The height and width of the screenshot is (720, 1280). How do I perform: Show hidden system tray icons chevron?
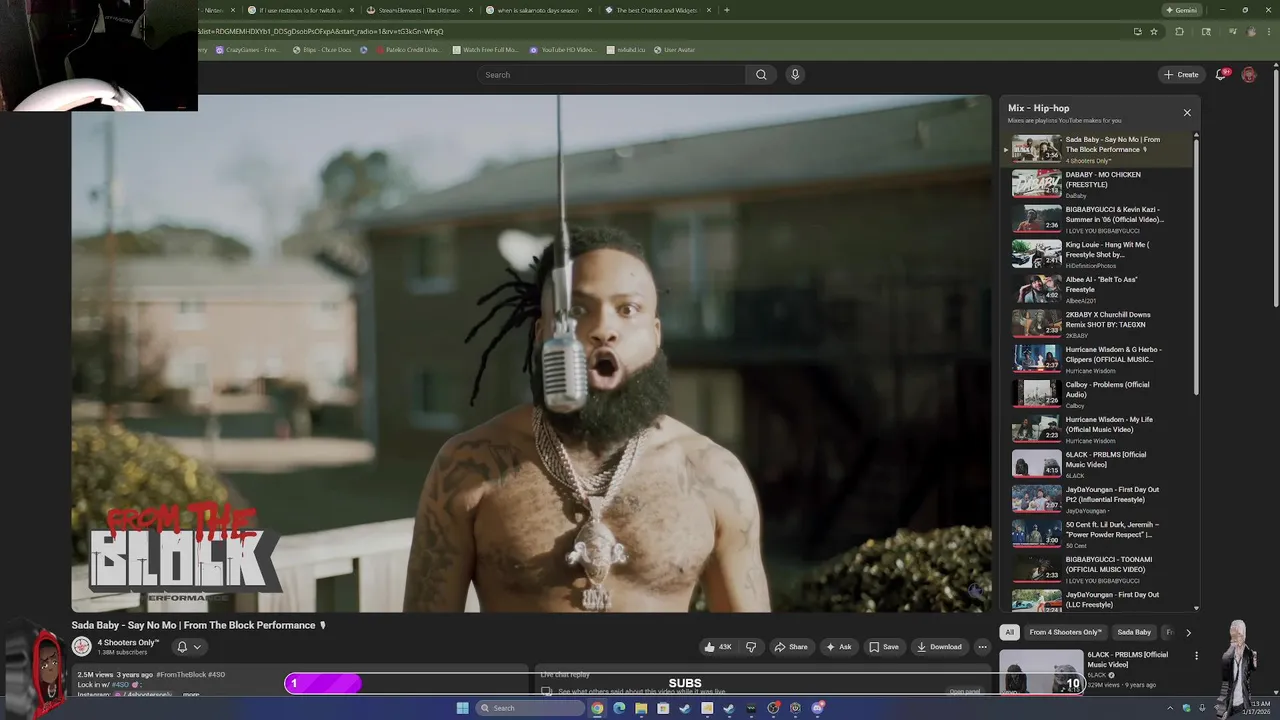pyautogui.click(x=1170, y=708)
